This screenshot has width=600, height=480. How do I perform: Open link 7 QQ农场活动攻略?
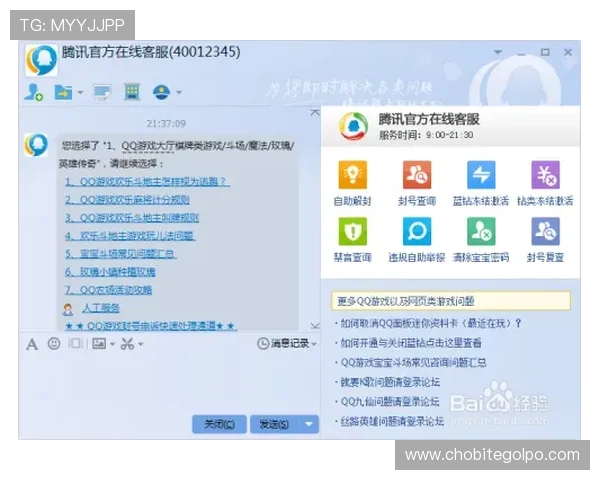click(108, 290)
